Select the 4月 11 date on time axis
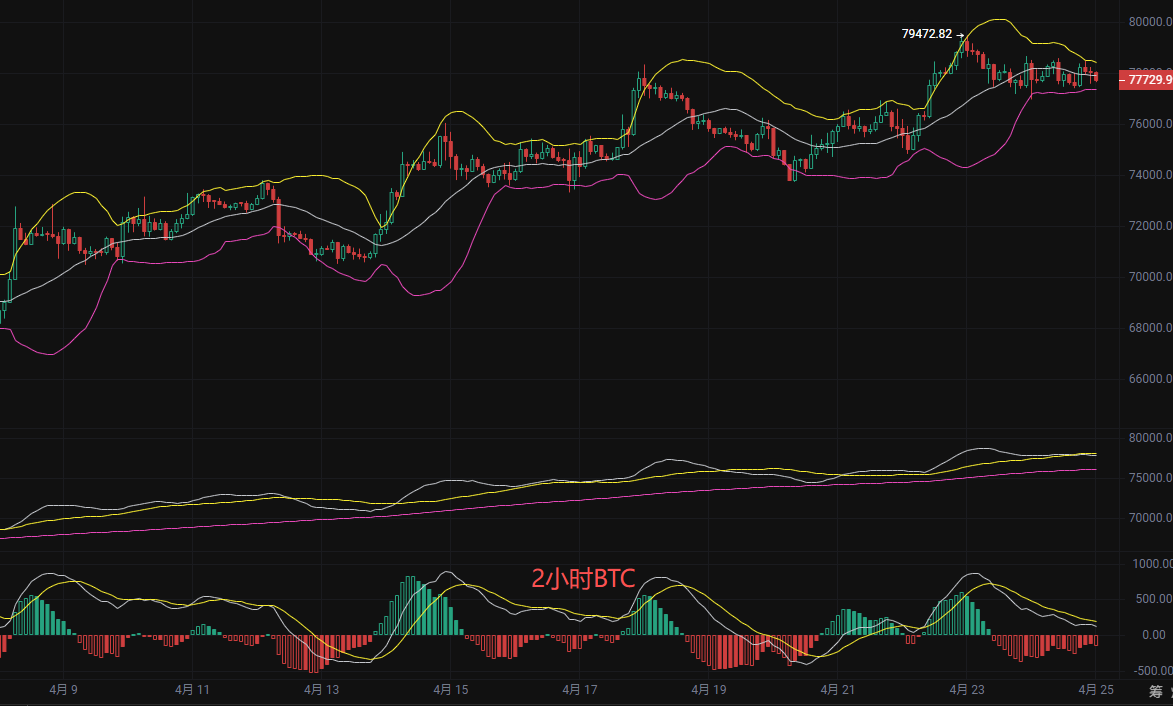The width and height of the screenshot is (1173, 706). click(x=192, y=690)
